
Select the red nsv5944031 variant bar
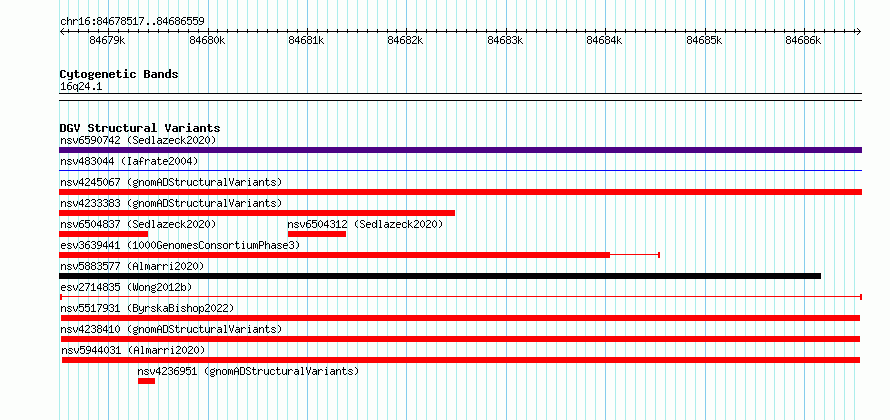(461, 360)
